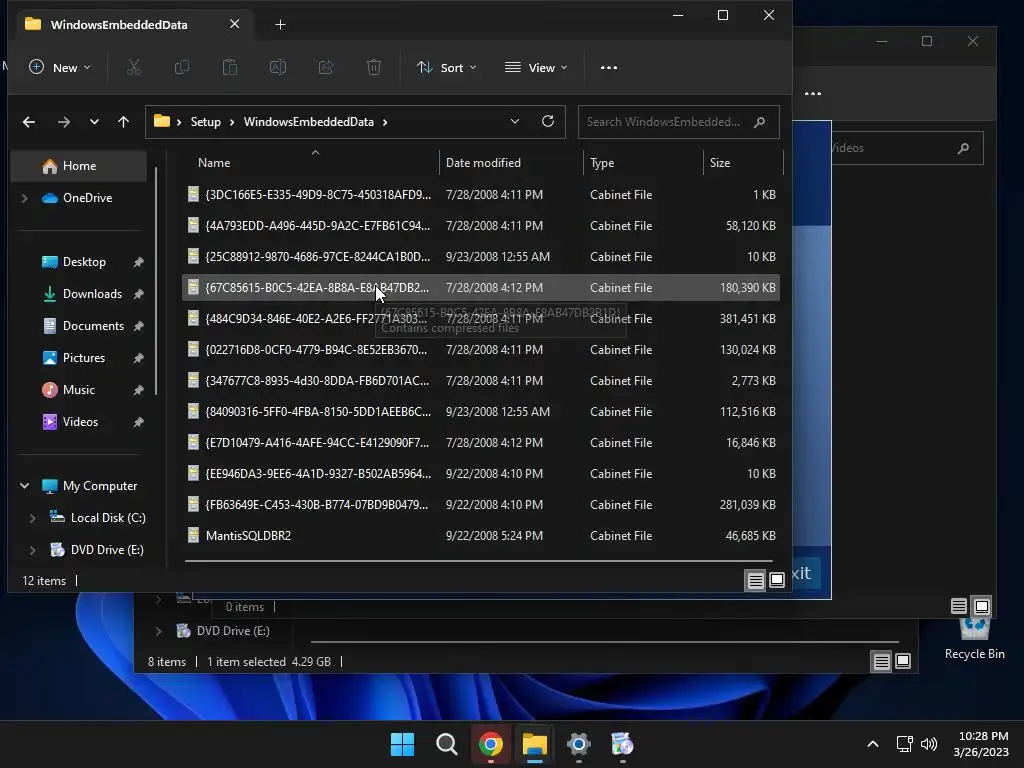Go up one folder level arrow

tap(123, 122)
